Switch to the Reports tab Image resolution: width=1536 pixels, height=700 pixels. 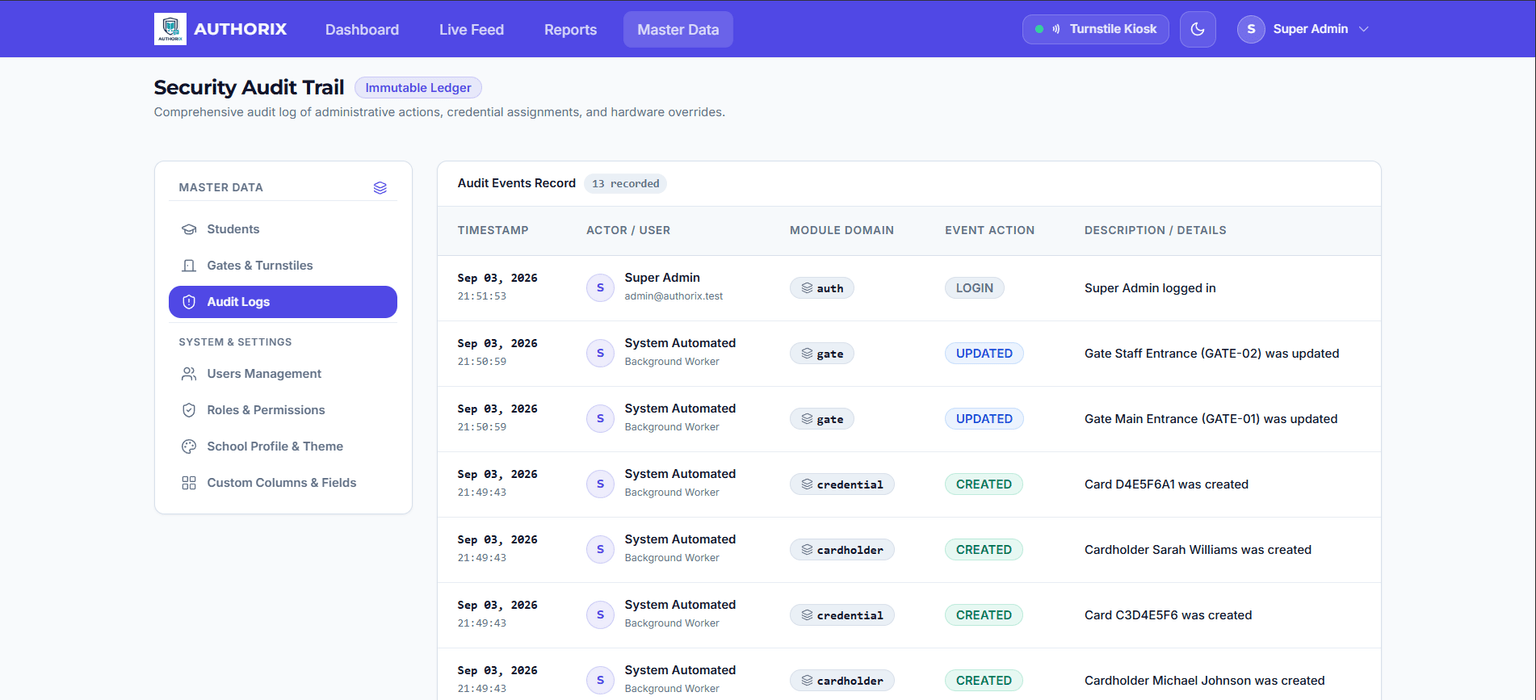(x=571, y=29)
